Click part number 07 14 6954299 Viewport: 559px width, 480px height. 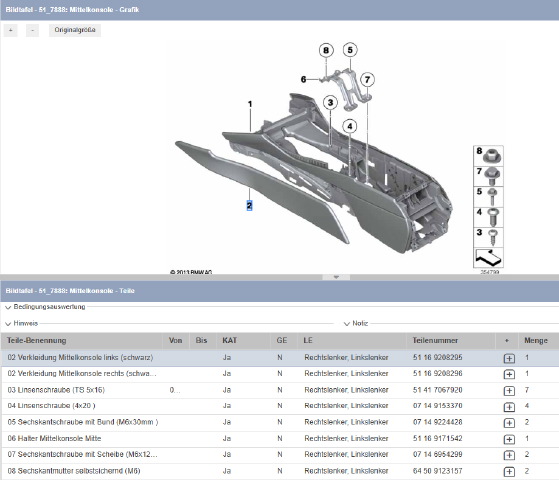[x=437, y=455]
